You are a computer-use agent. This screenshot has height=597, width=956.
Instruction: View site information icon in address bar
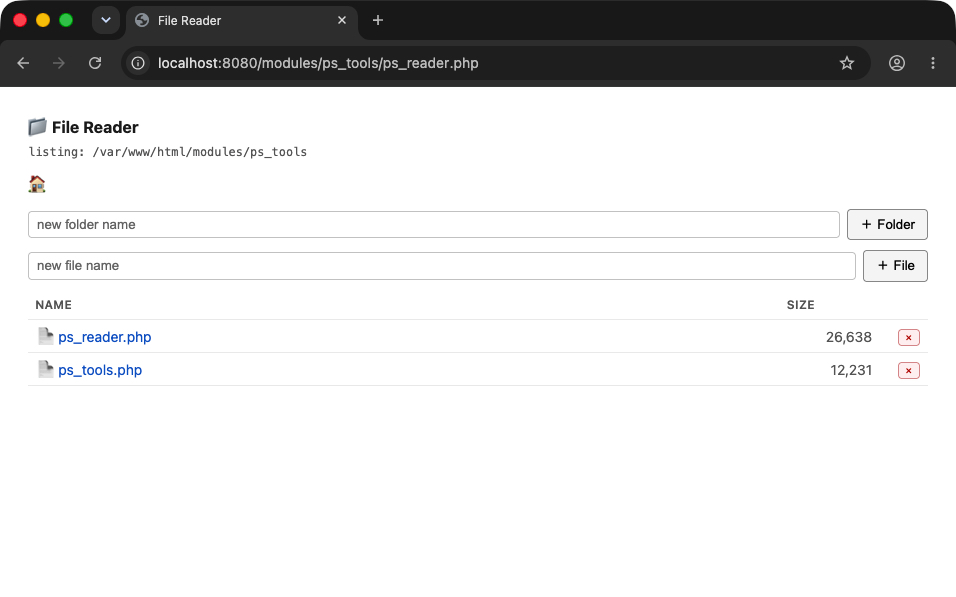pos(138,63)
